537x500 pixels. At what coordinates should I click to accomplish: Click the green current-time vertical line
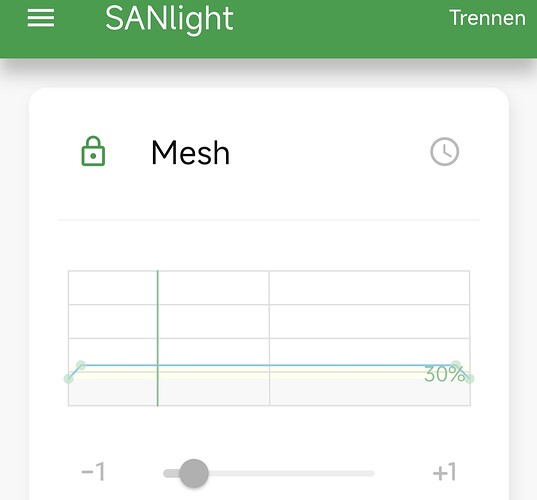158,338
